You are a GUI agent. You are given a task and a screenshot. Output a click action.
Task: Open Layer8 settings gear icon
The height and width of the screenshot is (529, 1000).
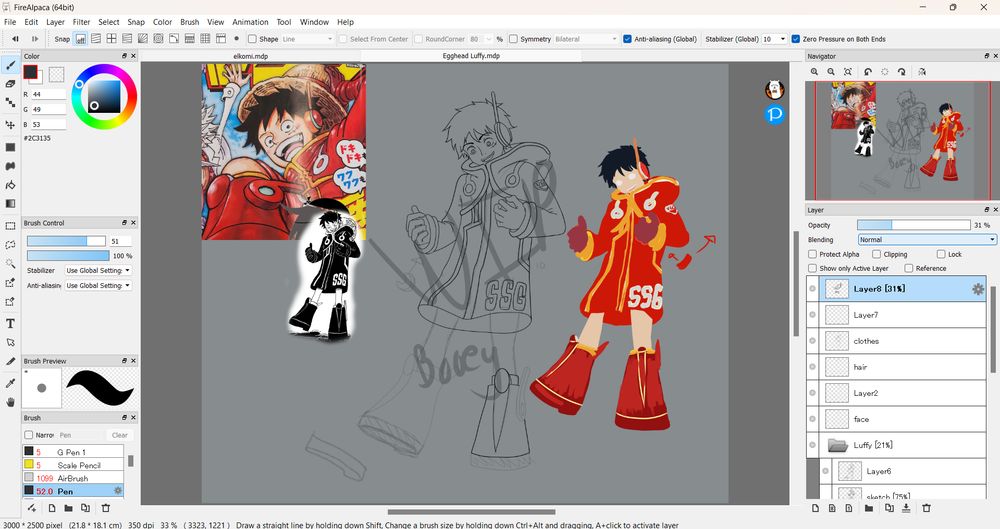click(977, 289)
